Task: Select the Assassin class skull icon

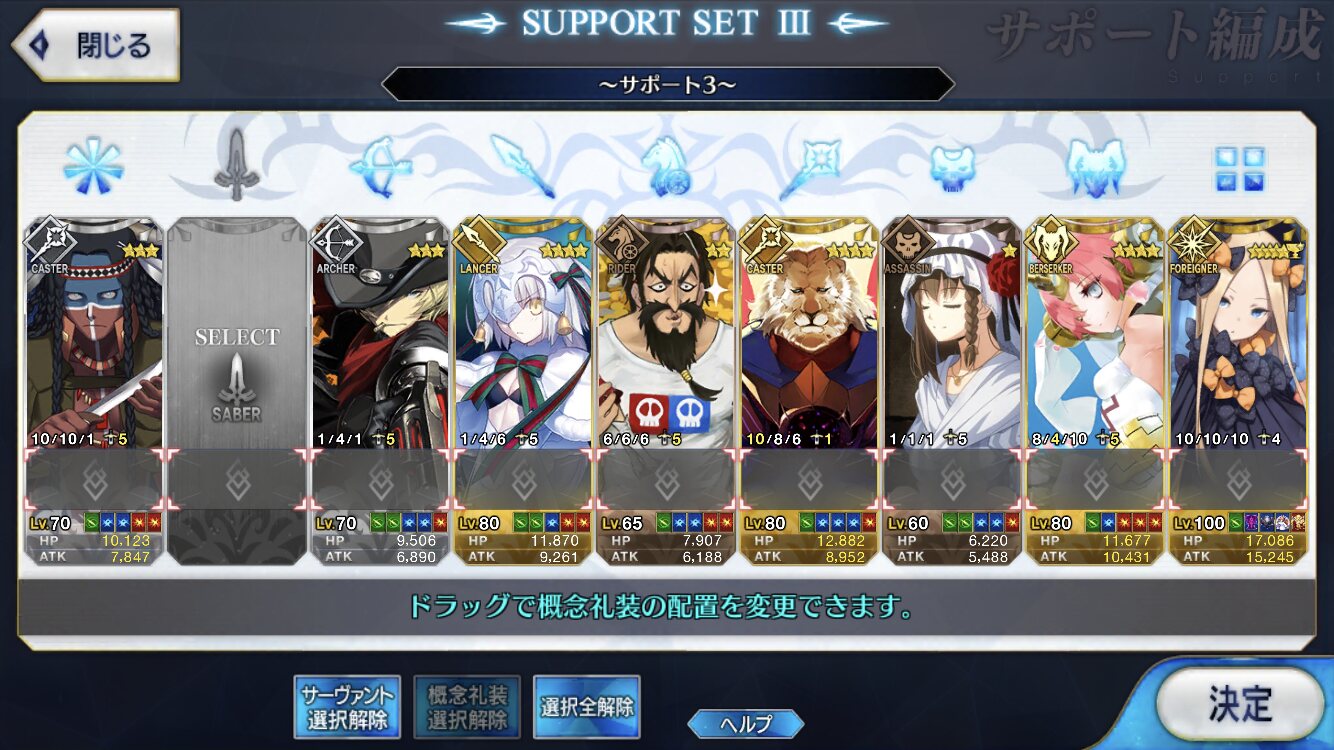Action: click(x=951, y=167)
